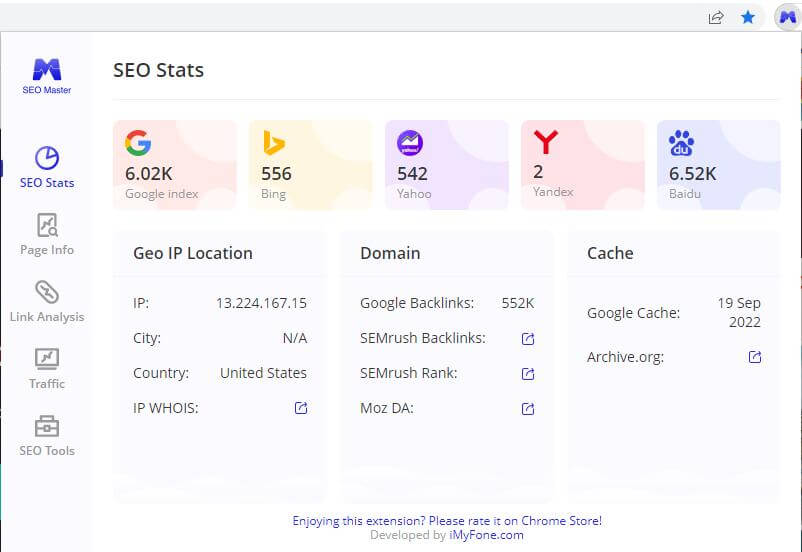This screenshot has width=802, height=552.
Task: Open the SEO Stats sidebar tab
Action: point(47,168)
